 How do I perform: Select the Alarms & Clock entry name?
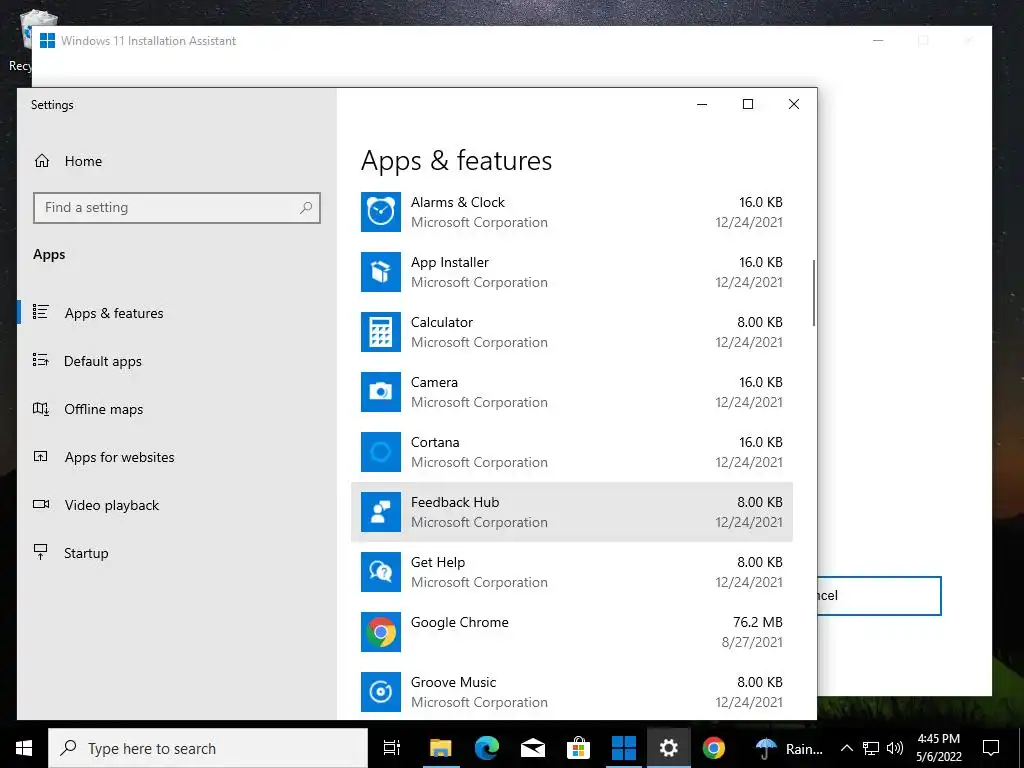pos(458,202)
